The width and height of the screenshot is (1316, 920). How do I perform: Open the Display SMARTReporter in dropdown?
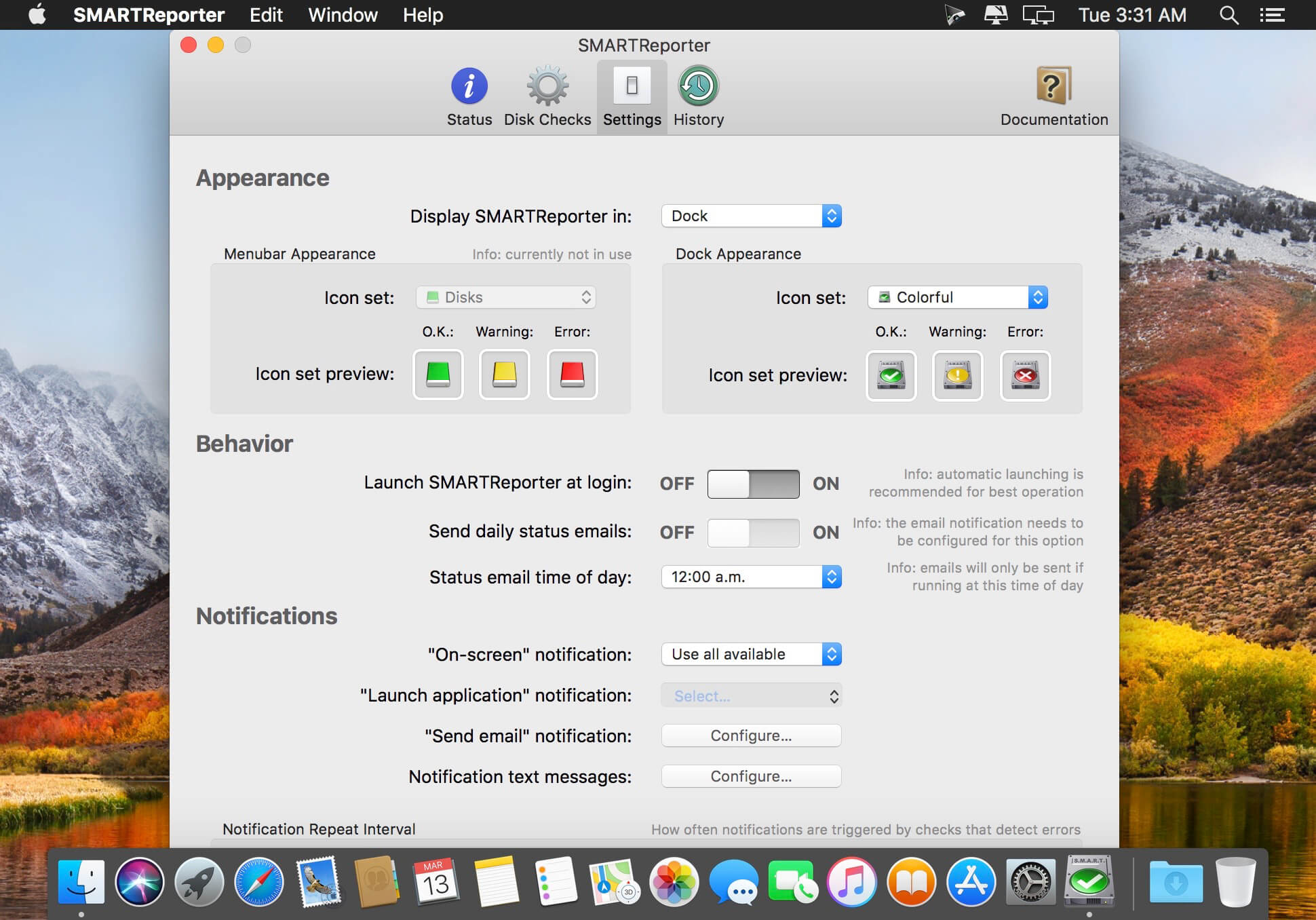pyautogui.click(x=752, y=216)
